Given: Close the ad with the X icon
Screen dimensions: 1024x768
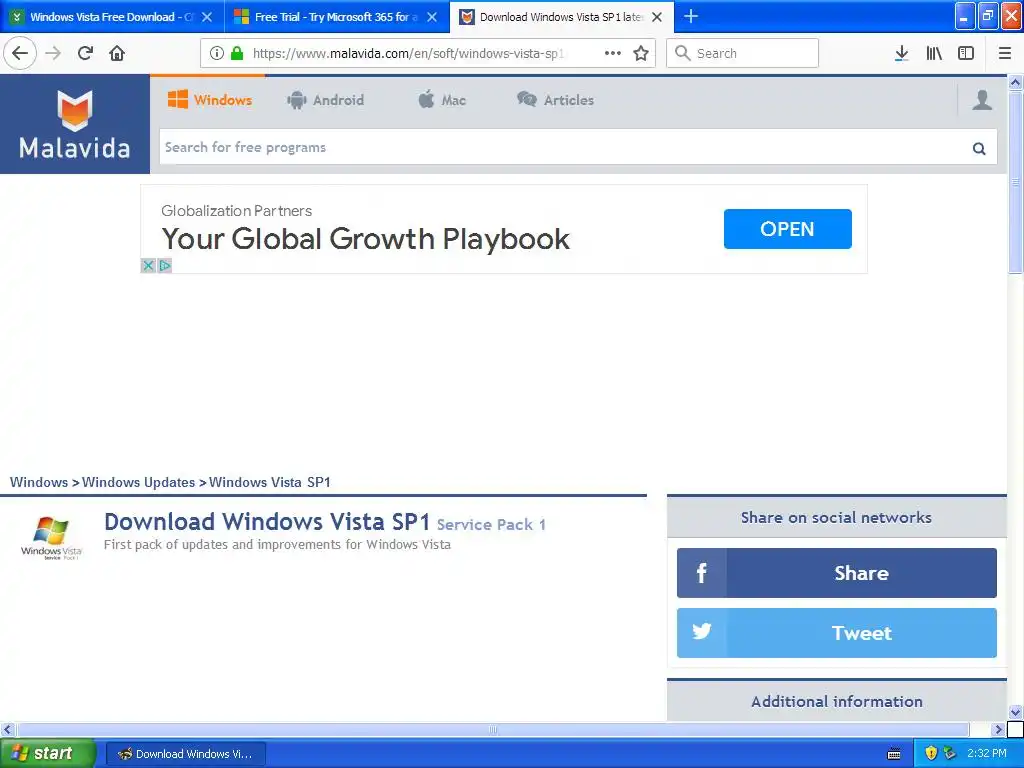Looking at the screenshot, I should coord(148,265).
